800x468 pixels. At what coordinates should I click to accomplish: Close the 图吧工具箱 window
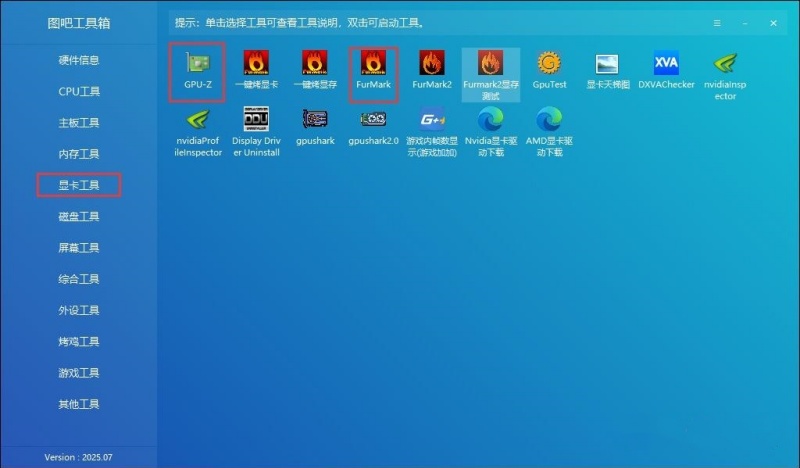point(773,23)
